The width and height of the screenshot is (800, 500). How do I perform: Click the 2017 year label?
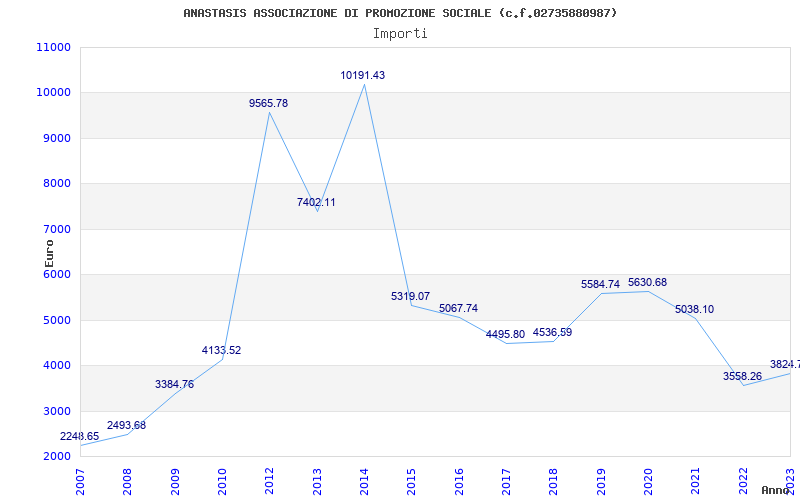[x=506, y=482]
